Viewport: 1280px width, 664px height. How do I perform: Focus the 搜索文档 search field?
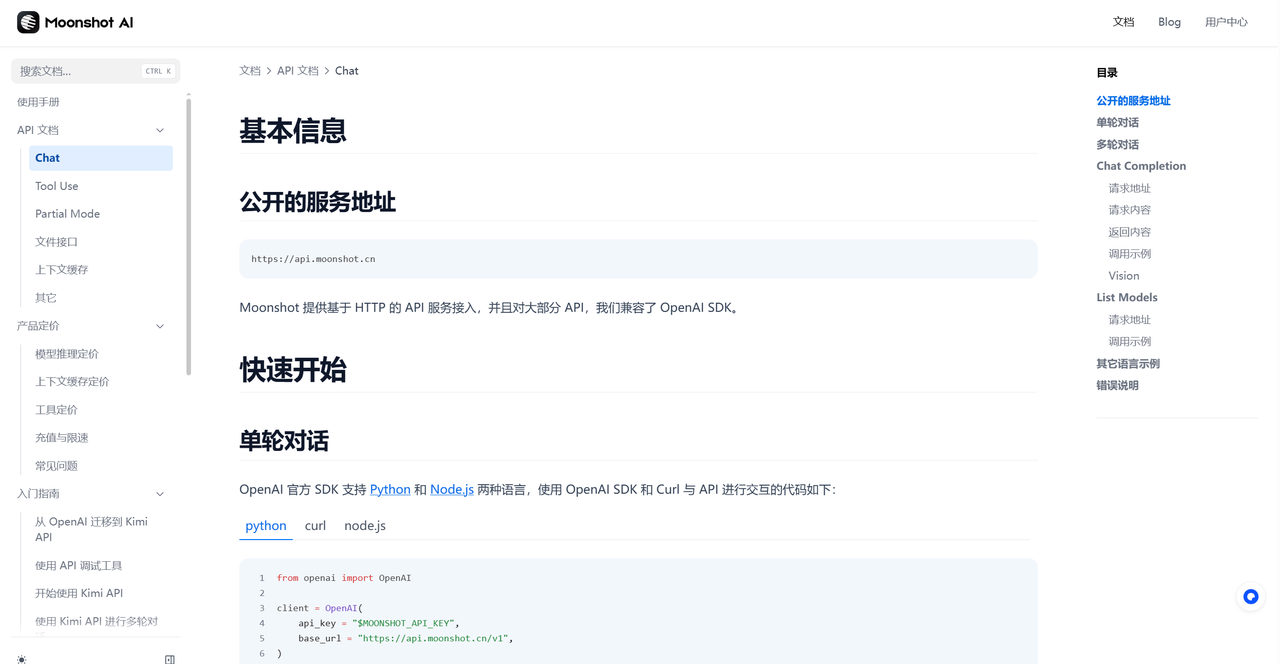[95, 71]
